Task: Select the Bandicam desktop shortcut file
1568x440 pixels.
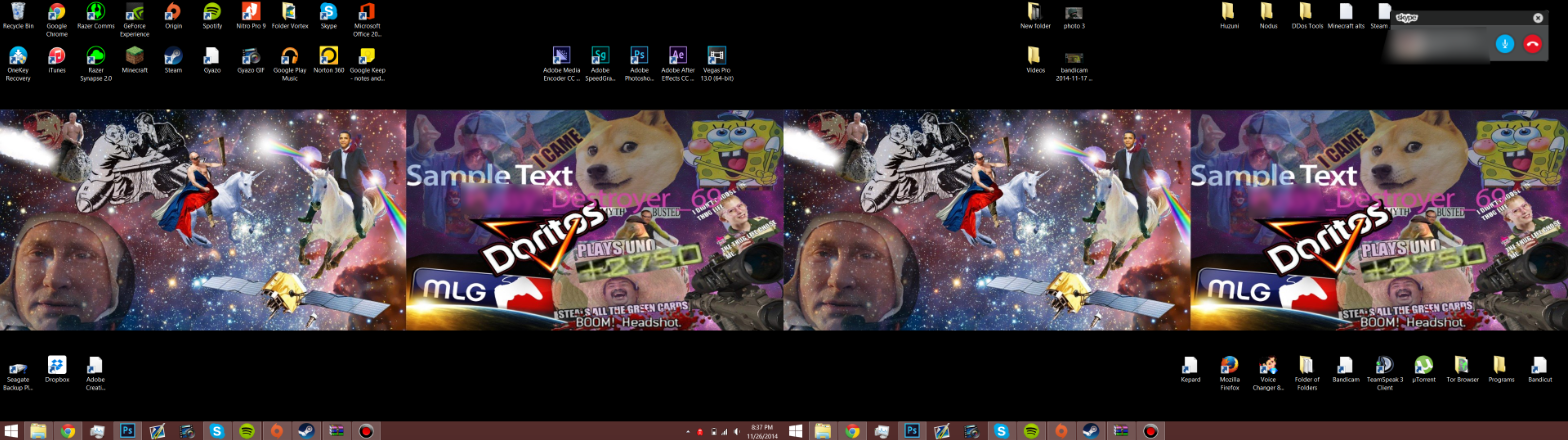Action: [x=1346, y=369]
